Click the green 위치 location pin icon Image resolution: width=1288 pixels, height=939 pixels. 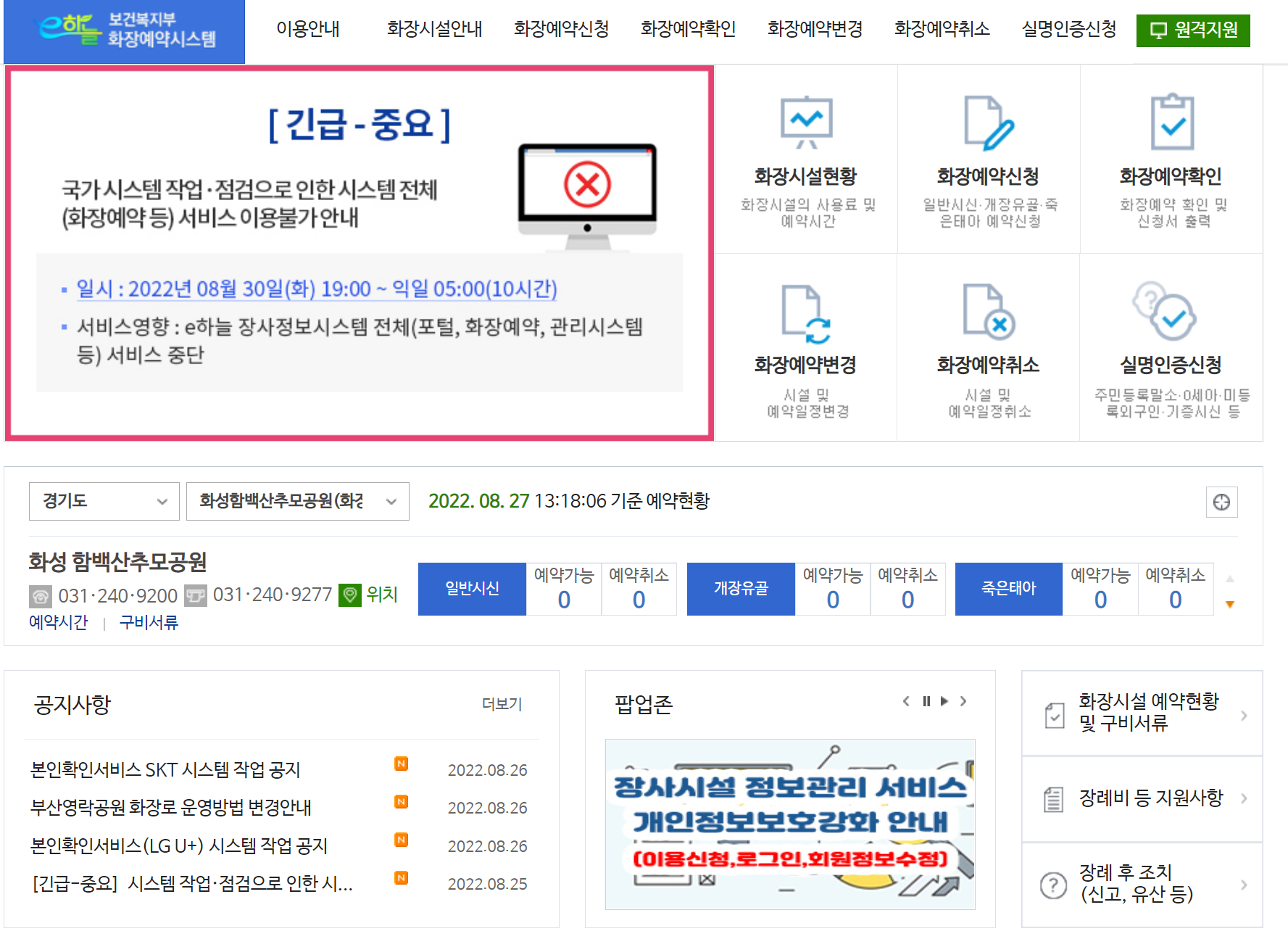(x=350, y=595)
